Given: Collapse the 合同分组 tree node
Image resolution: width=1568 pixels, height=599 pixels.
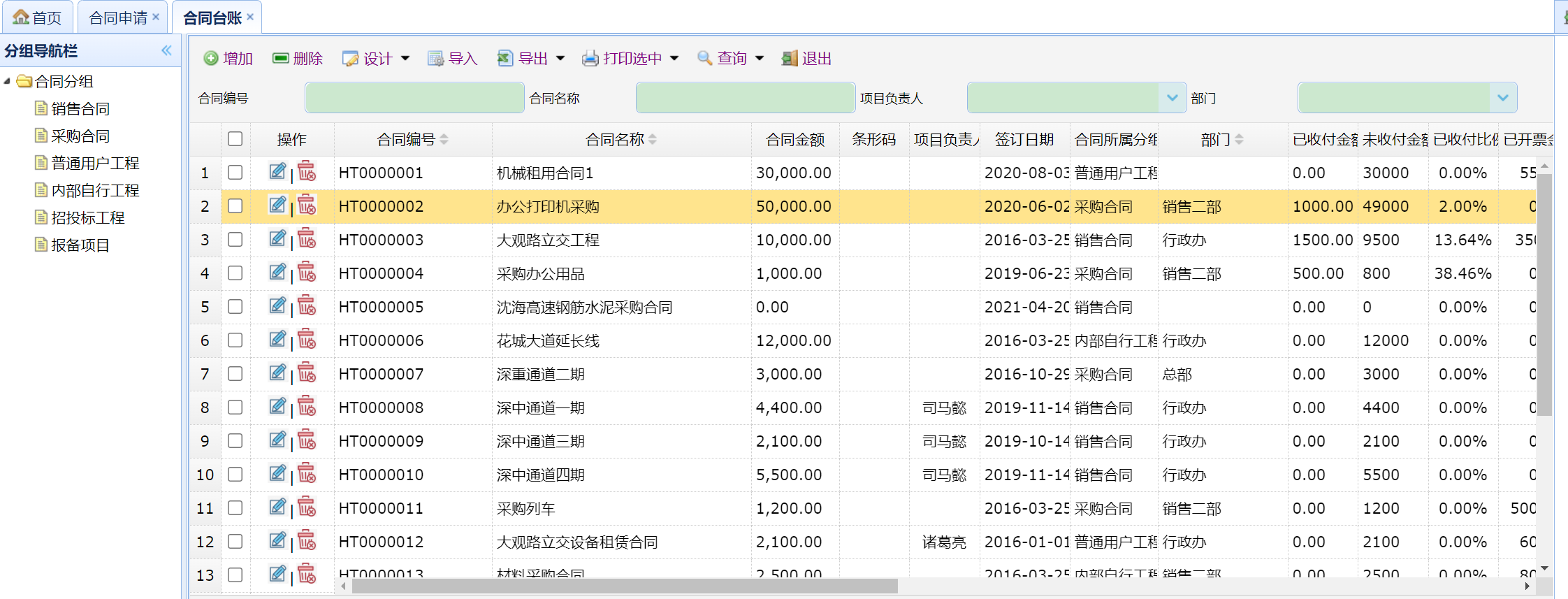Looking at the screenshot, I should 7,82.
